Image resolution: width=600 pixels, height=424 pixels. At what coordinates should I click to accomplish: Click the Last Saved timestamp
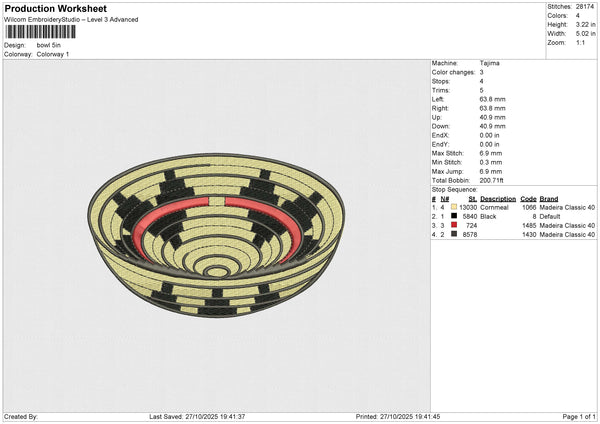(196, 416)
